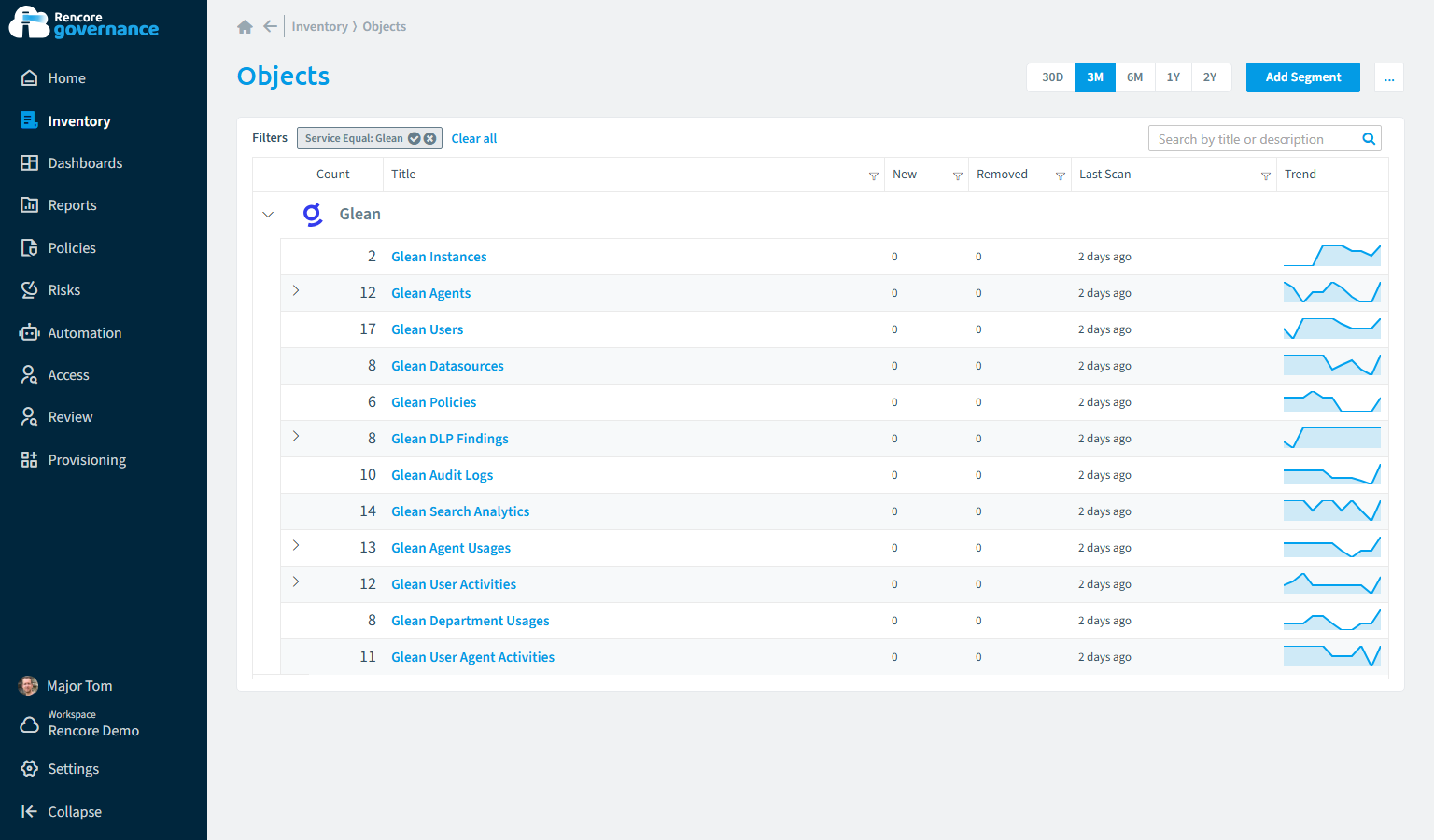
Task: Click the Clear all filters link
Action: 474,138
